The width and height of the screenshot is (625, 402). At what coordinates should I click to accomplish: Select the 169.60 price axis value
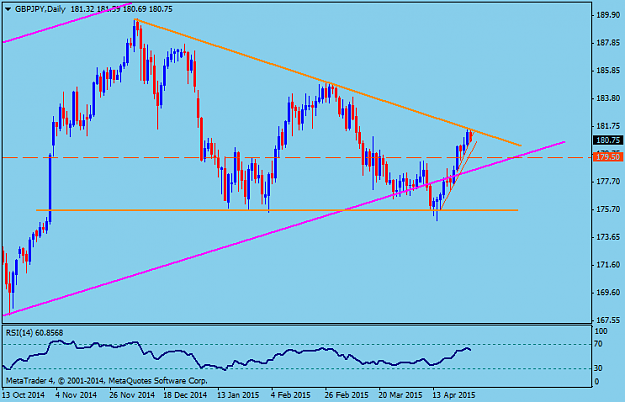click(608, 292)
